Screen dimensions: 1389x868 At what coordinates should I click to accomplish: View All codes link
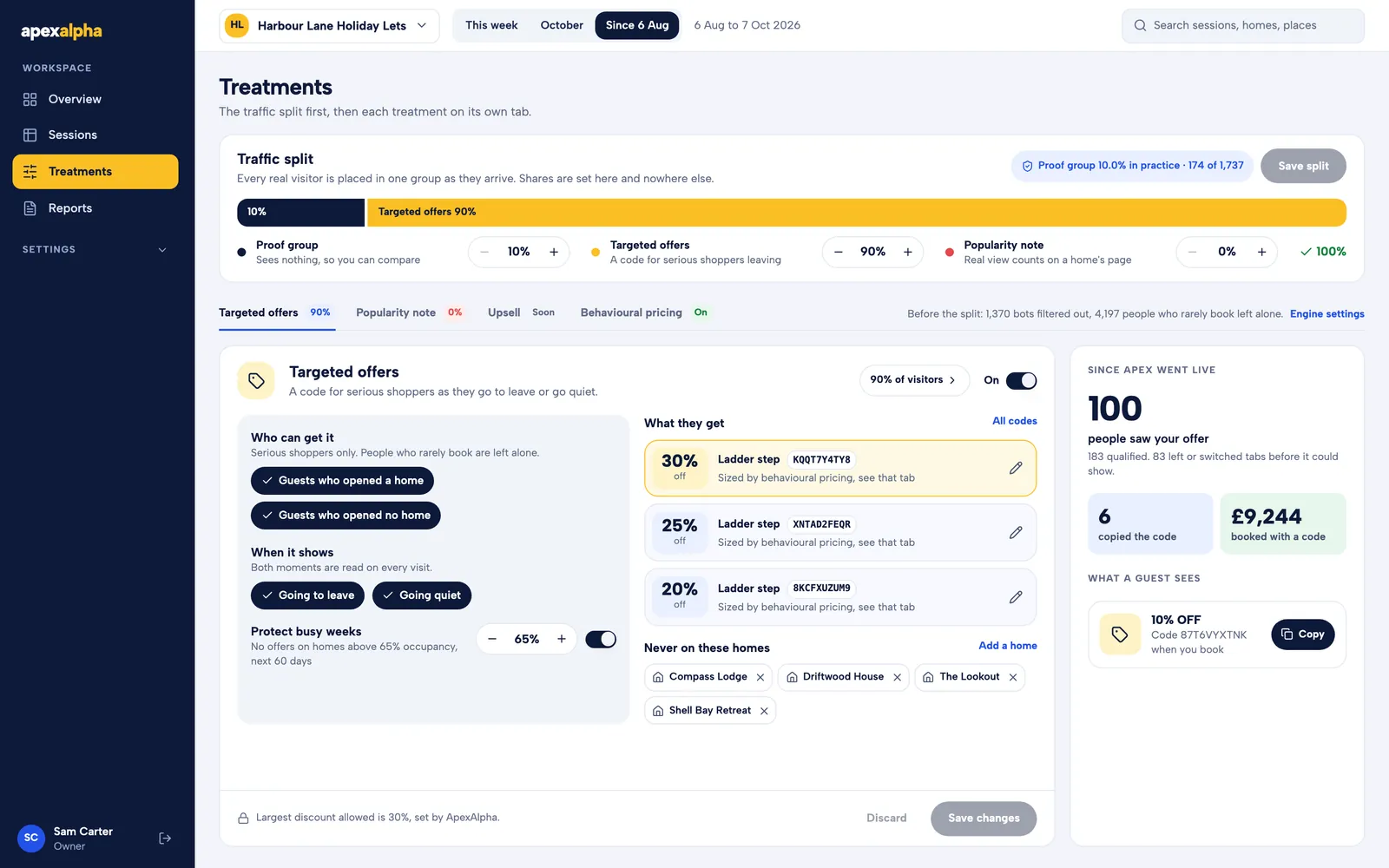point(1015,421)
